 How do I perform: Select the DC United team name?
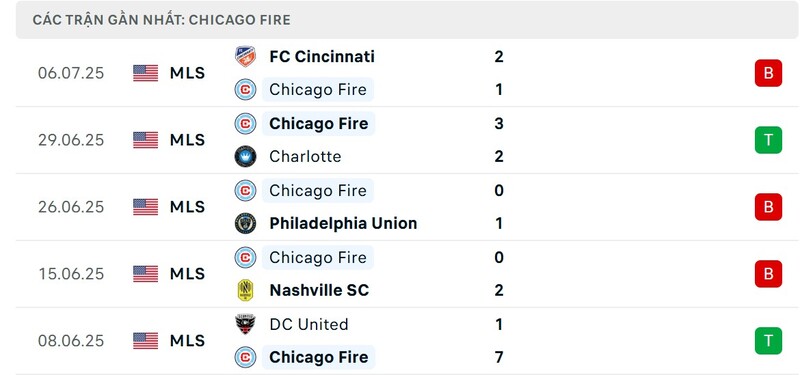coord(309,324)
